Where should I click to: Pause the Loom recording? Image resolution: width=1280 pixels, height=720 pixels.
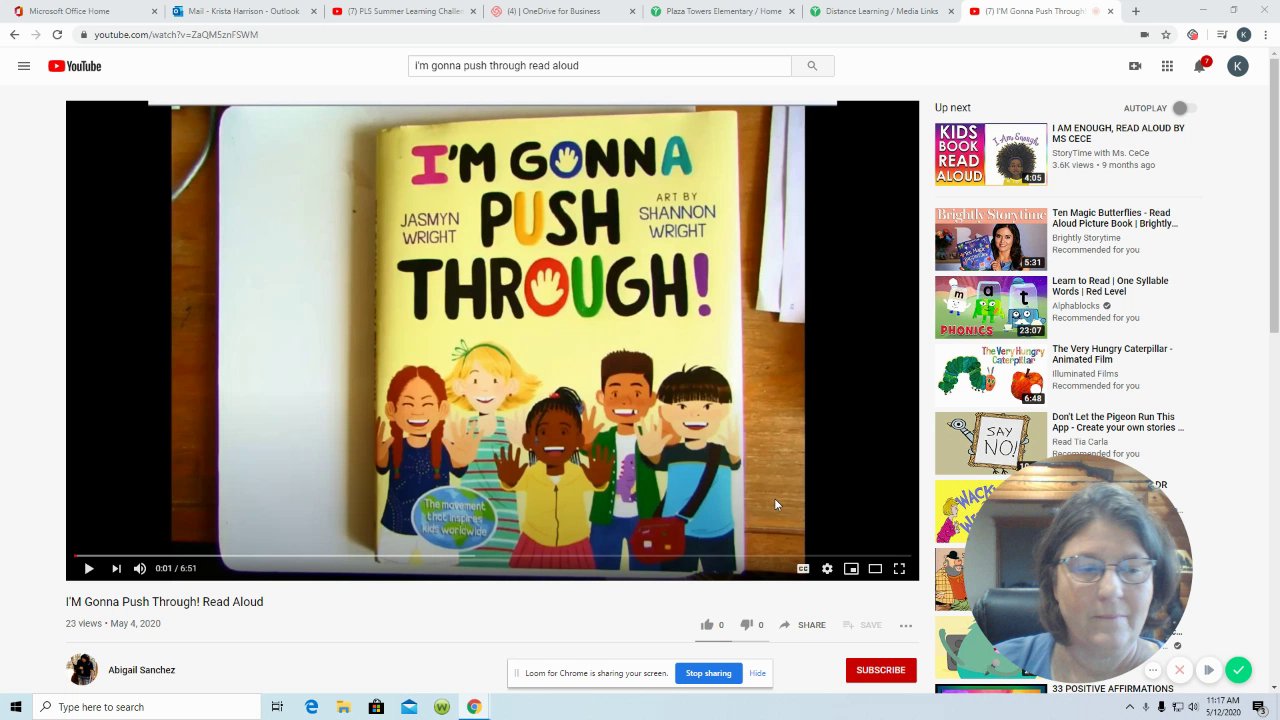coord(1208,670)
